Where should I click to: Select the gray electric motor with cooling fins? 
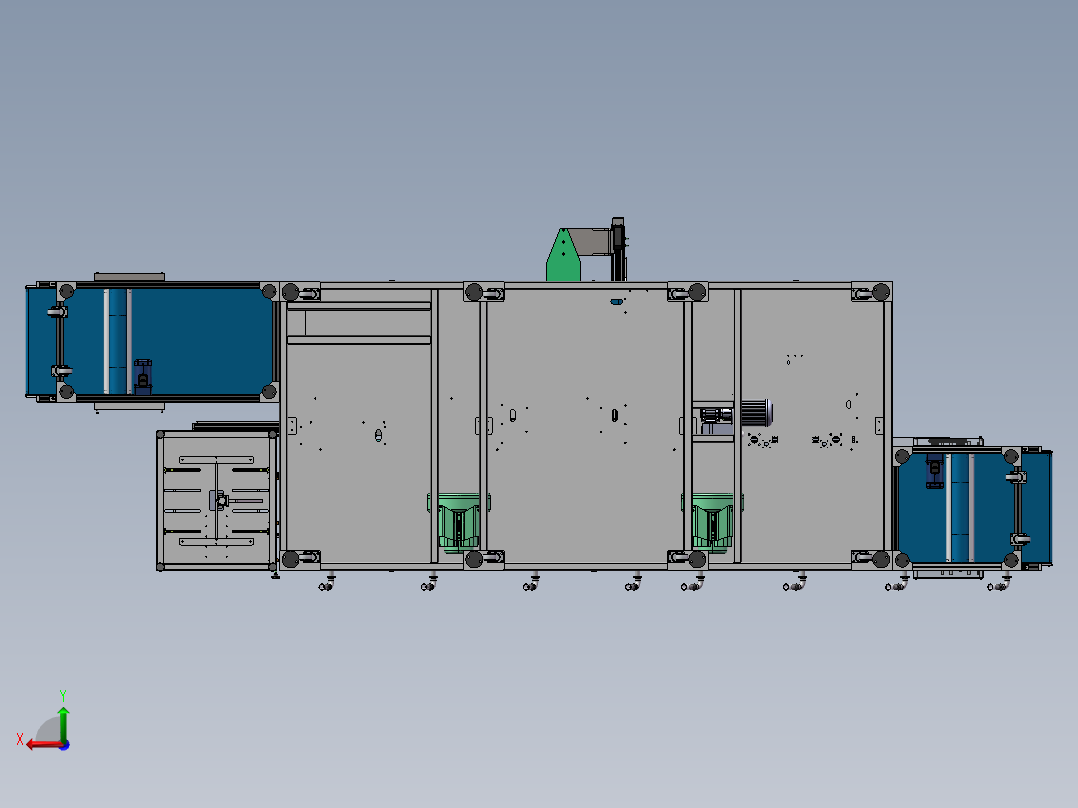point(756,413)
